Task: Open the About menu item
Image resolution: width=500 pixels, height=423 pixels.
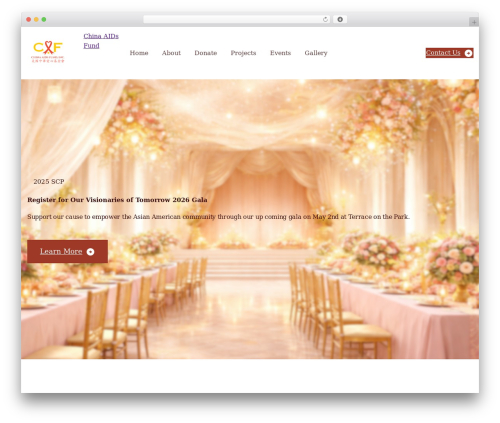Action: tap(171, 53)
